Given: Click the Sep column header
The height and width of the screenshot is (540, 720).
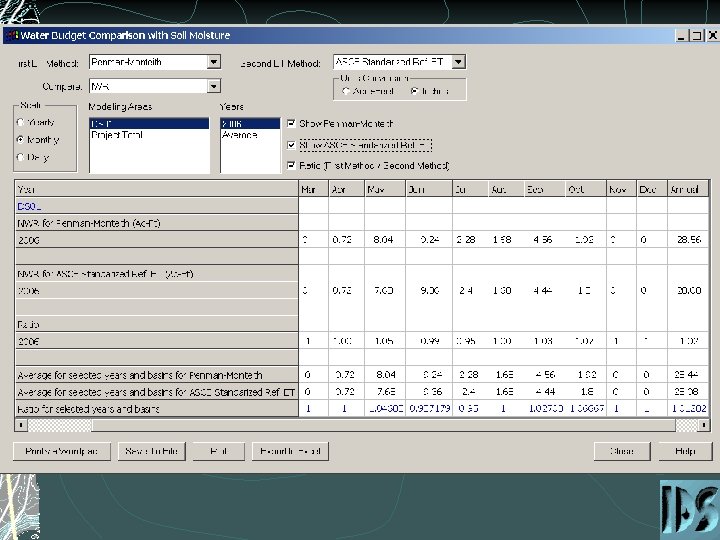Looking at the screenshot, I should coord(545,189).
